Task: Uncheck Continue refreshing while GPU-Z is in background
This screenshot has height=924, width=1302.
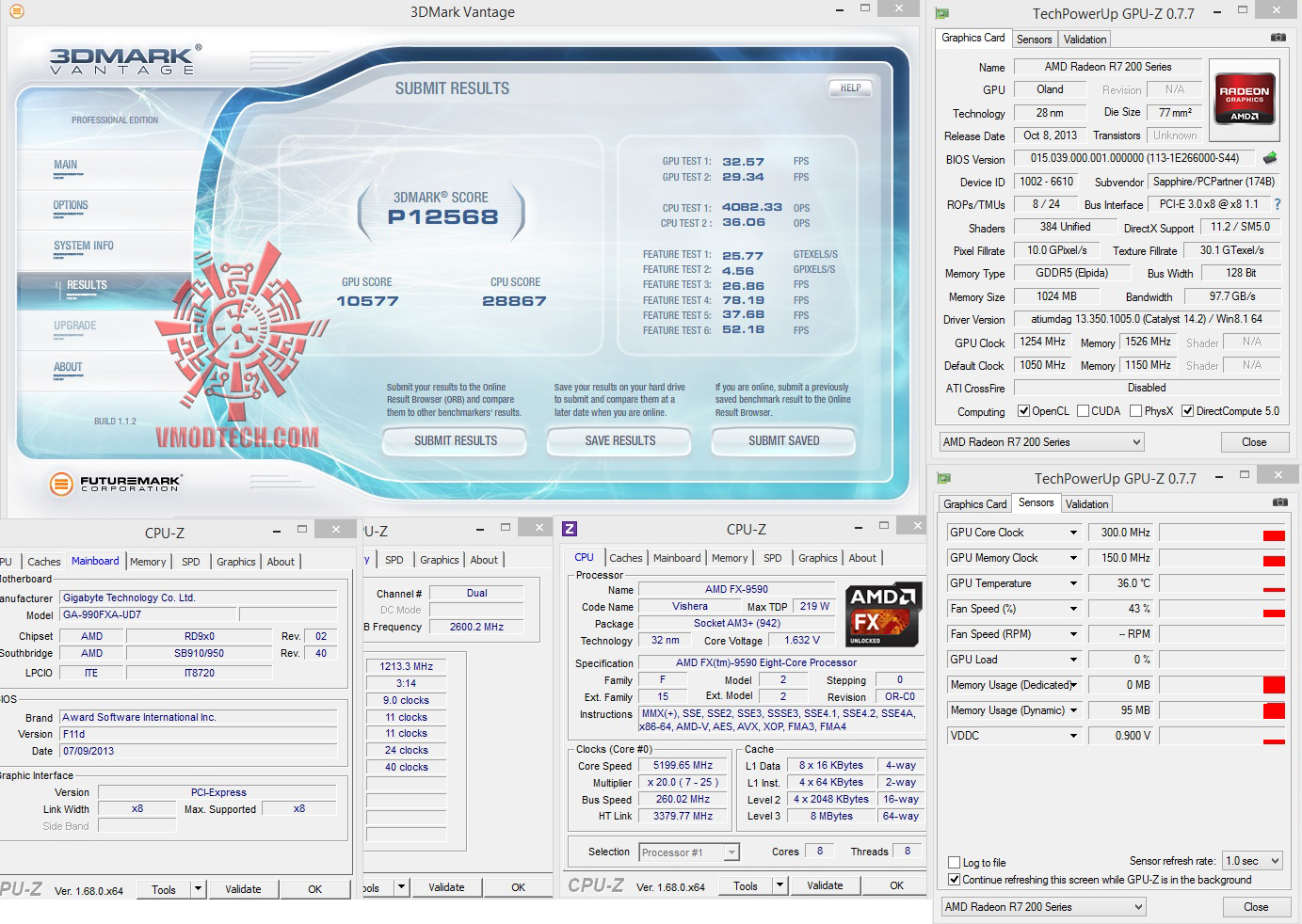Action: click(955, 880)
